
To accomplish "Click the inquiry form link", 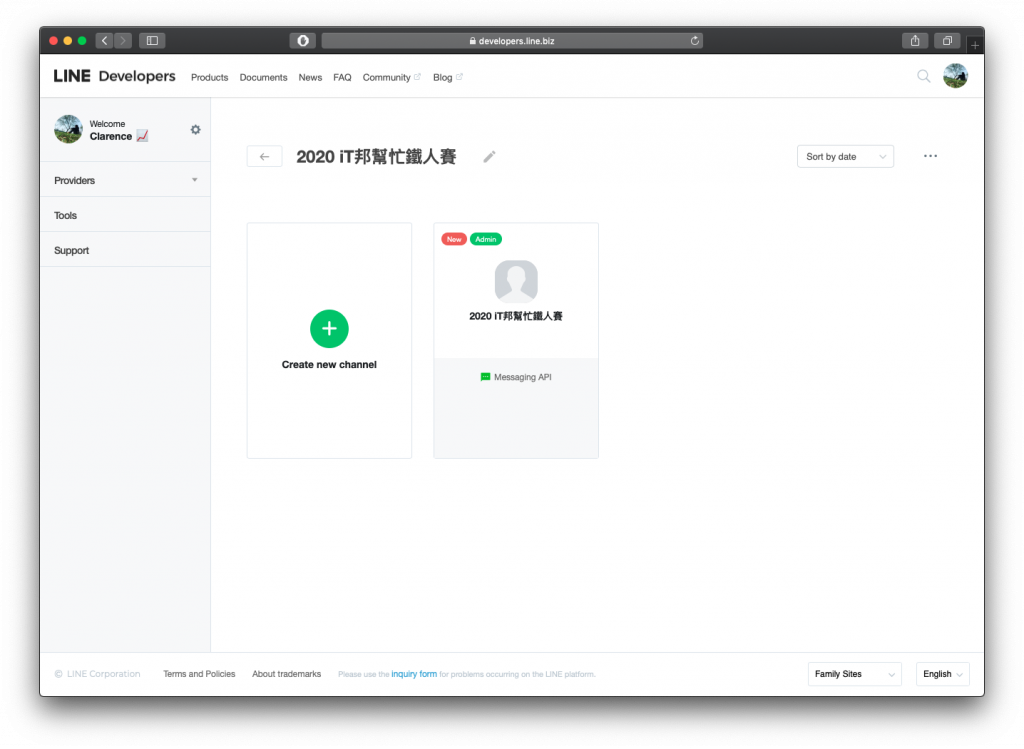I will pyautogui.click(x=414, y=674).
